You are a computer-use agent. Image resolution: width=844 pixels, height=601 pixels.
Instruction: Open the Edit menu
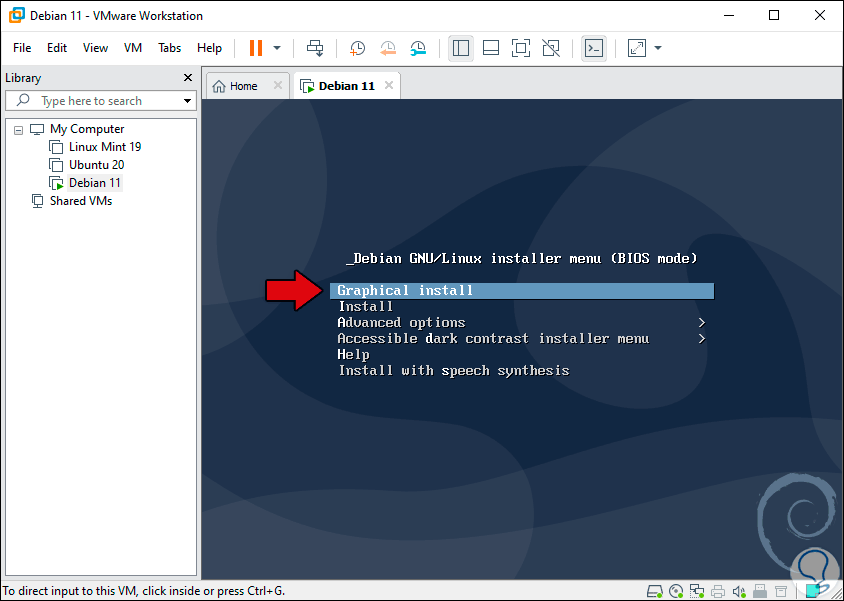point(57,48)
